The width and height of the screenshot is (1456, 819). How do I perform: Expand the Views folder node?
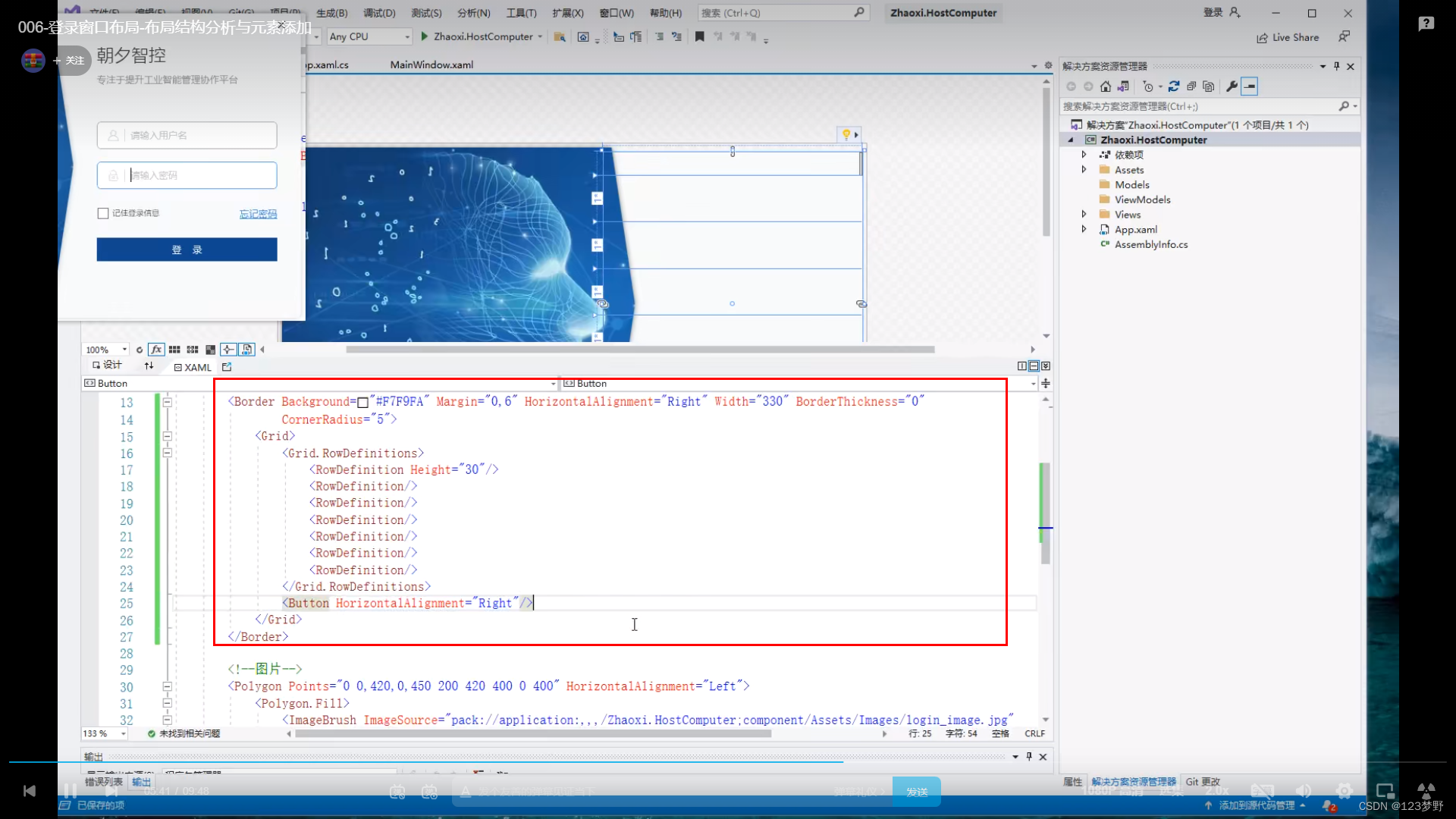click(1084, 215)
